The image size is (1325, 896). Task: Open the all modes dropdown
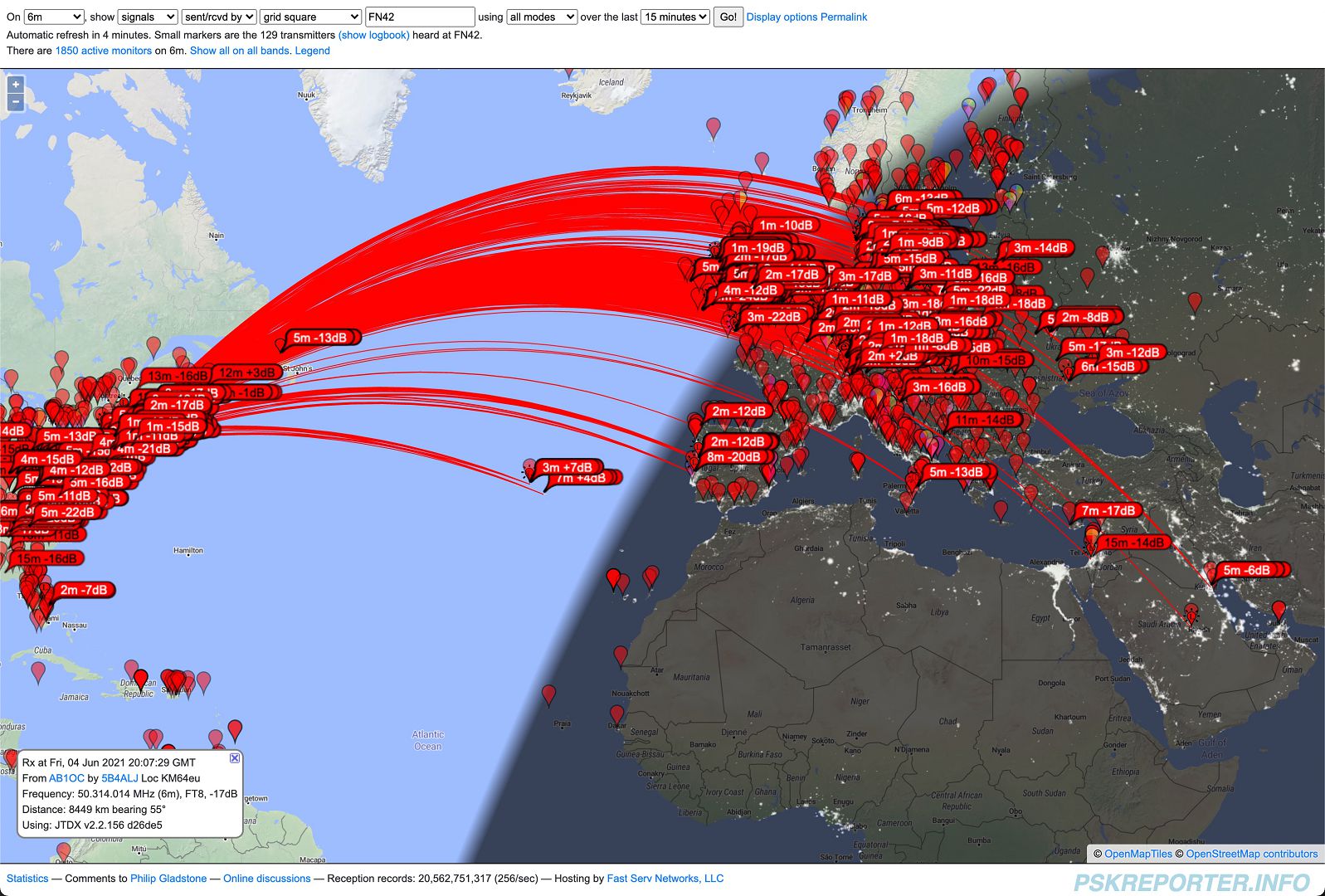pos(542,17)
